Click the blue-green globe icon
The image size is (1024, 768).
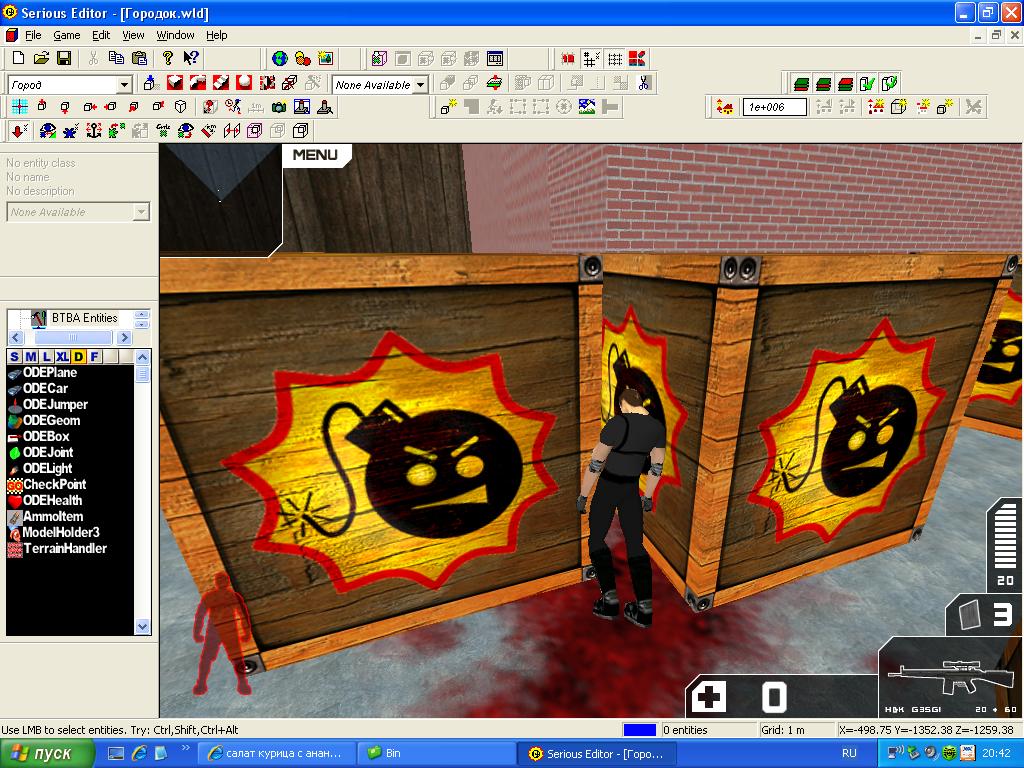280,59
